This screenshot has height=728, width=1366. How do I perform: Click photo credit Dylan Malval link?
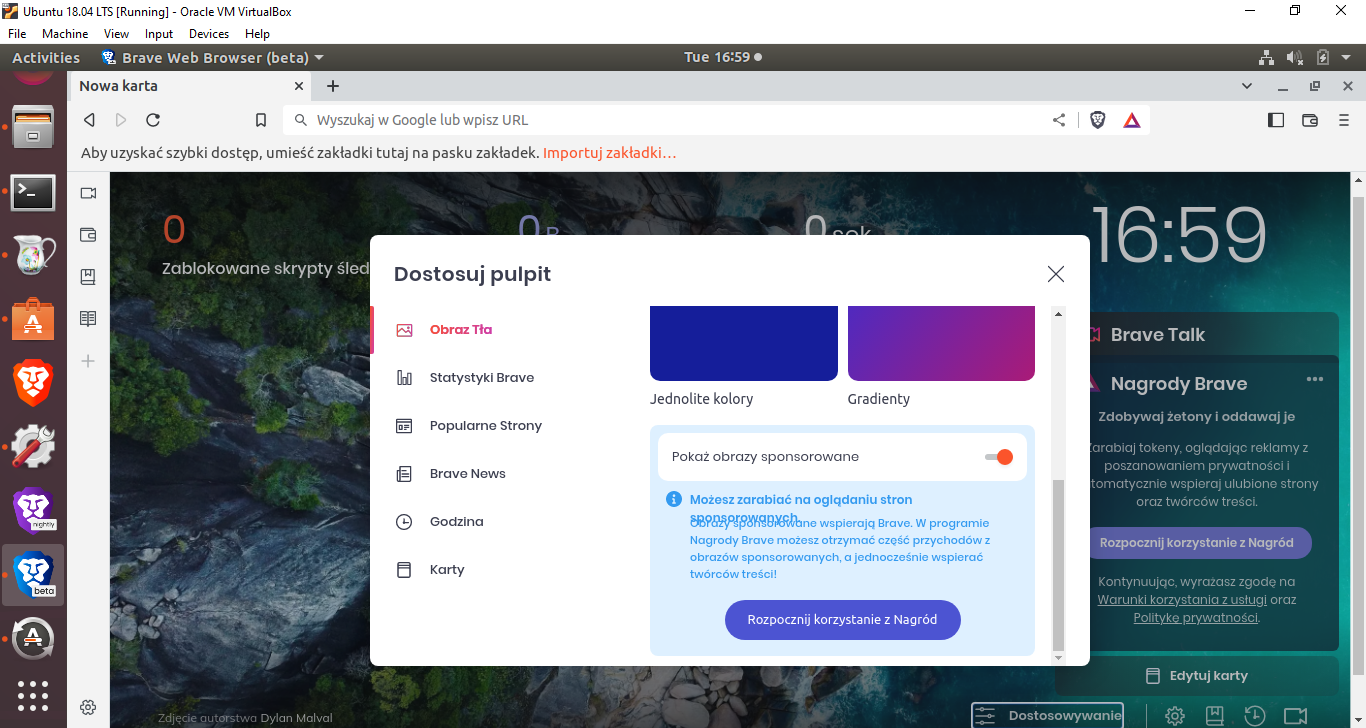[x=296, y=718]
